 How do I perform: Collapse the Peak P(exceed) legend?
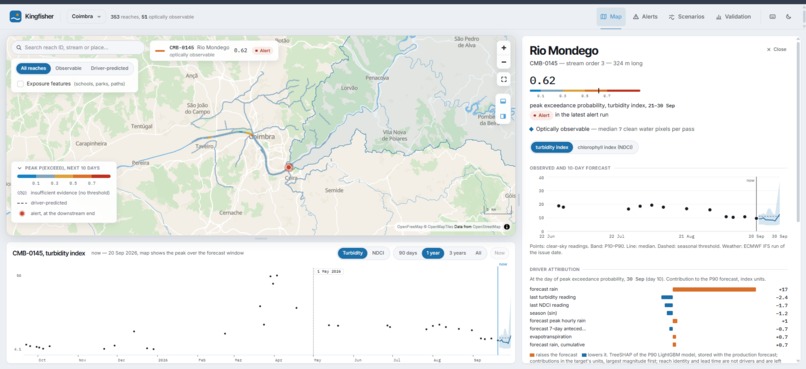click(58, 168)
